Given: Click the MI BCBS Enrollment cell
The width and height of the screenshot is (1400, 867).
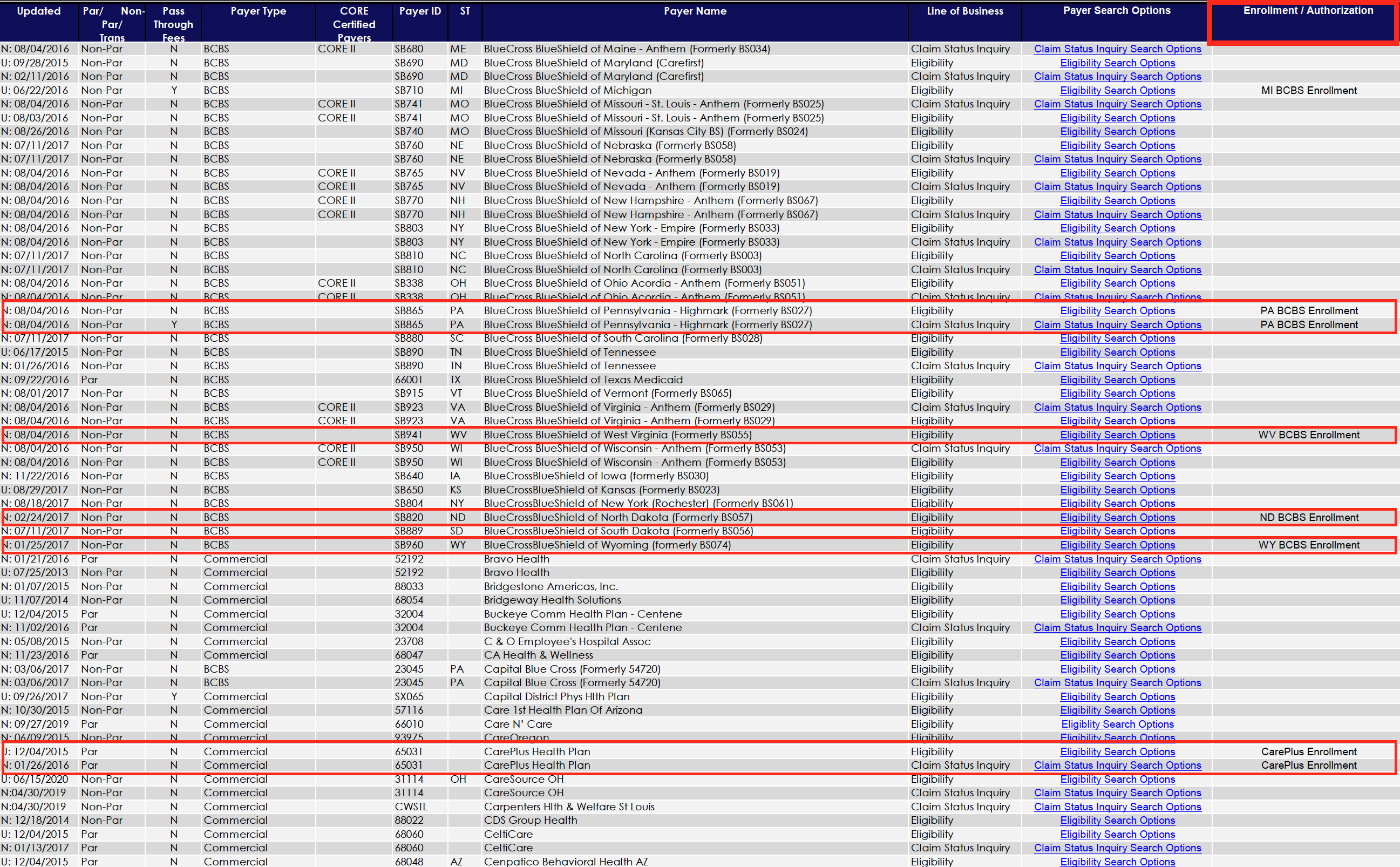Looking at the screenshot, I should [1308, 90].
